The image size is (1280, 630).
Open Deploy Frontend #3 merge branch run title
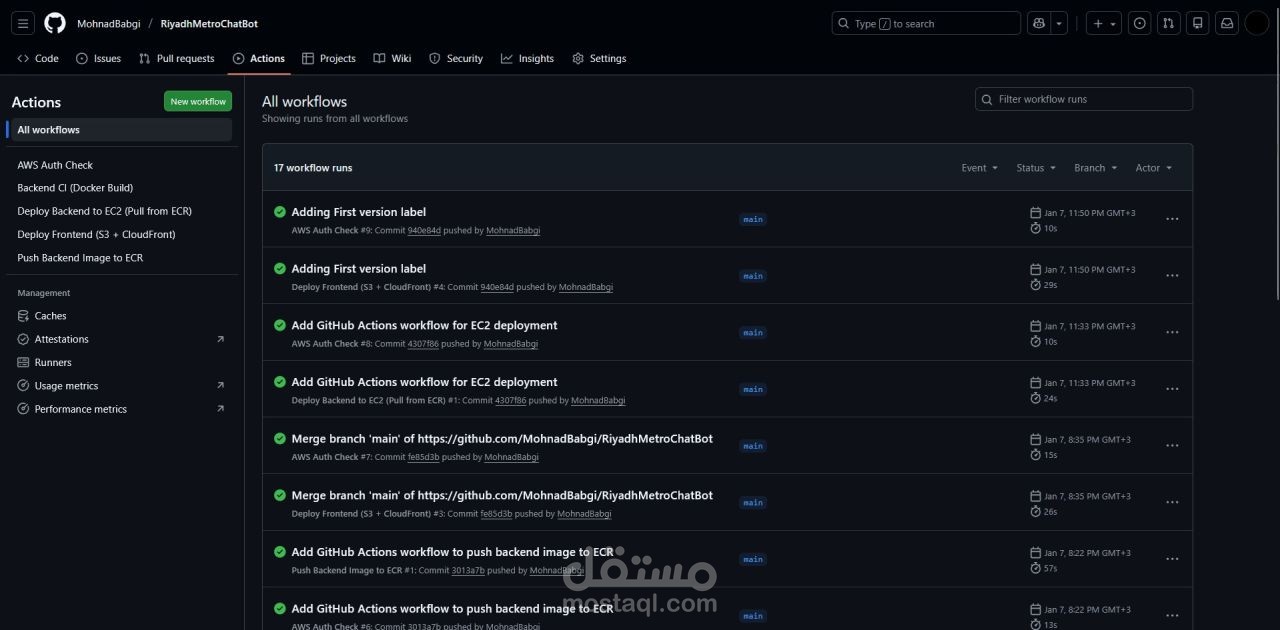pyautogui.click(x=502, y=496)
